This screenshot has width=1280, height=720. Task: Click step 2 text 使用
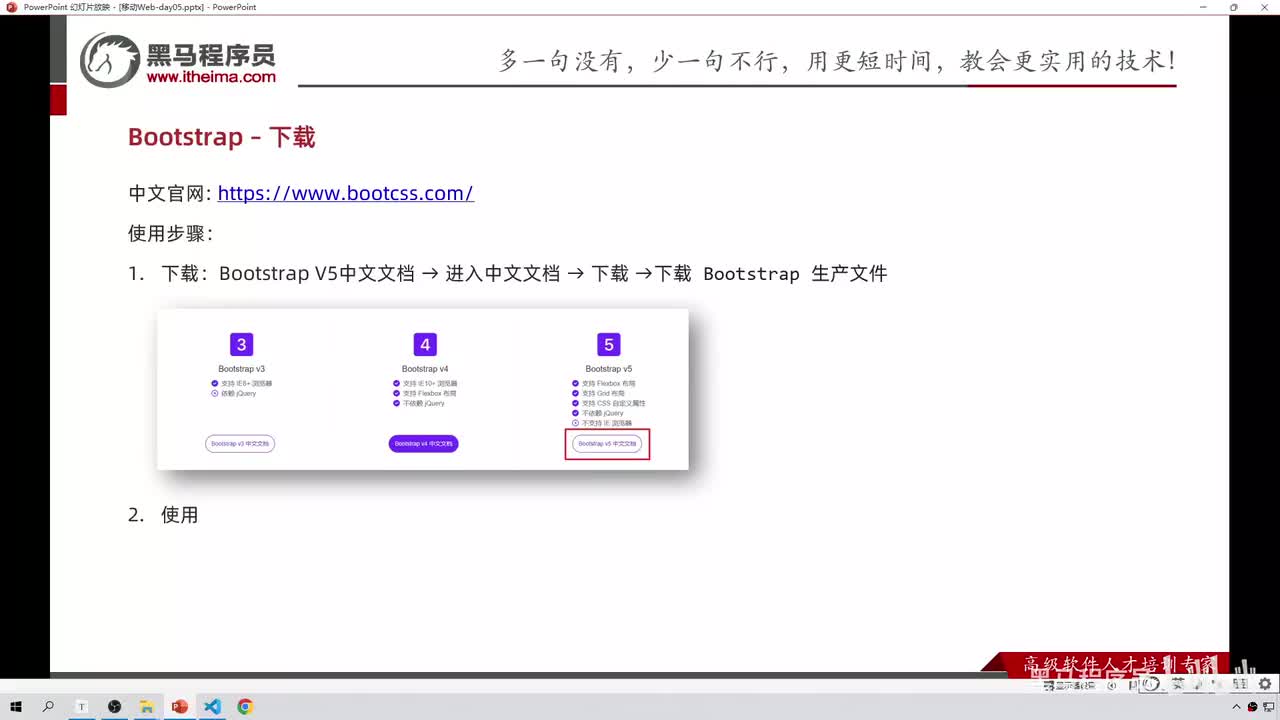[180, 515]
